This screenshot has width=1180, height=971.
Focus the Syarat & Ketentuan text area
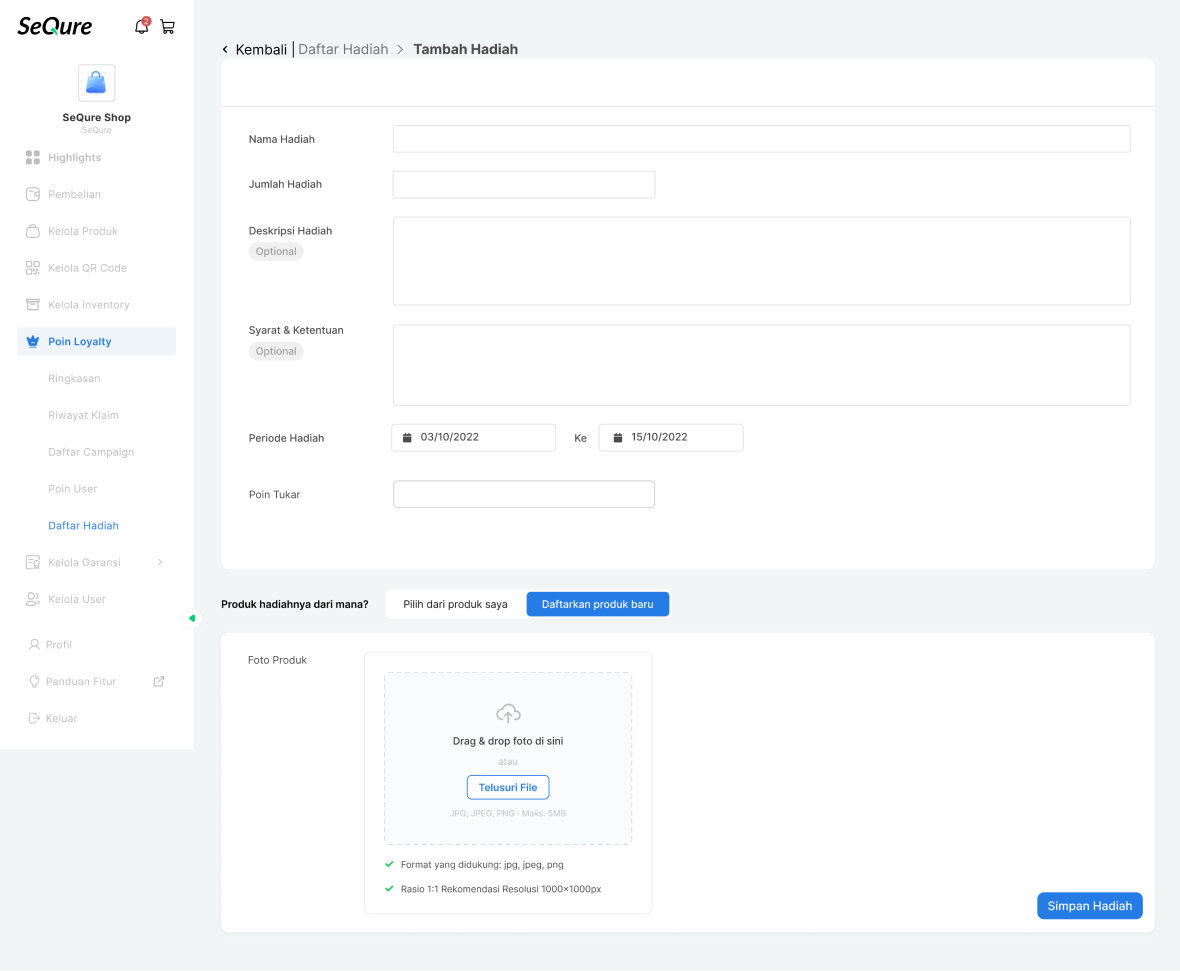[x=762, y=365]
